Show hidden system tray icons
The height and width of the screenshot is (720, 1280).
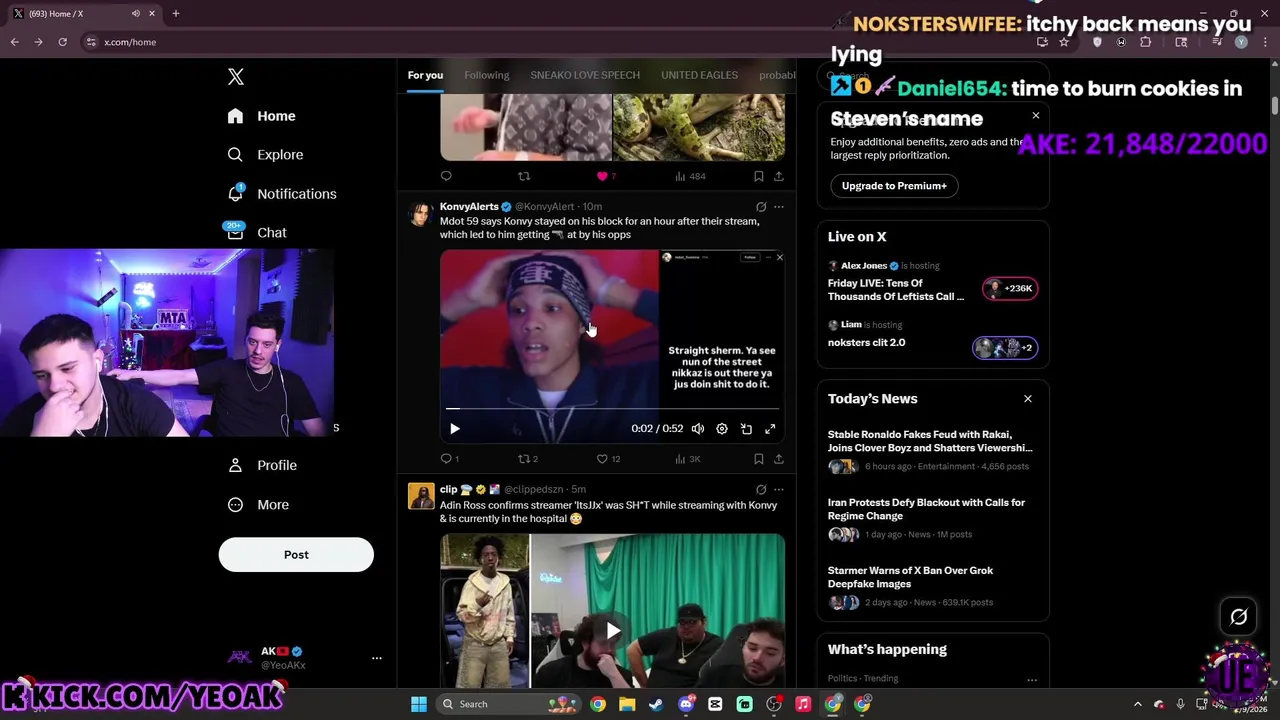[x=1137, y=704]
